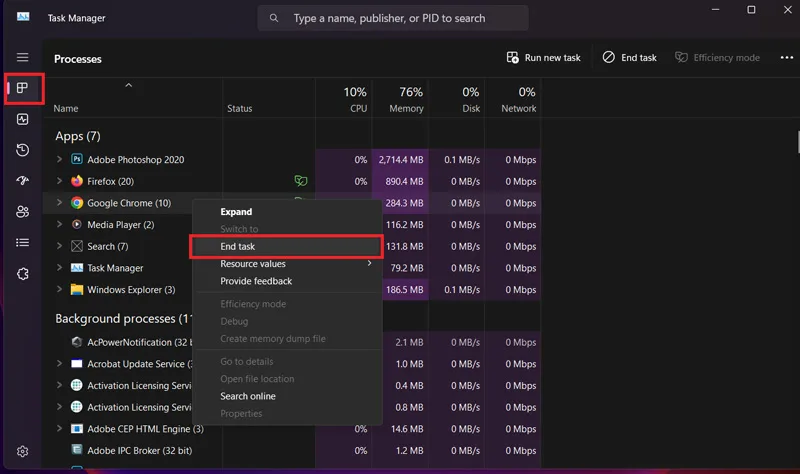Screen dimensions: 800x474
Task: Click the Media Player app icon
Action: point(77,224)
